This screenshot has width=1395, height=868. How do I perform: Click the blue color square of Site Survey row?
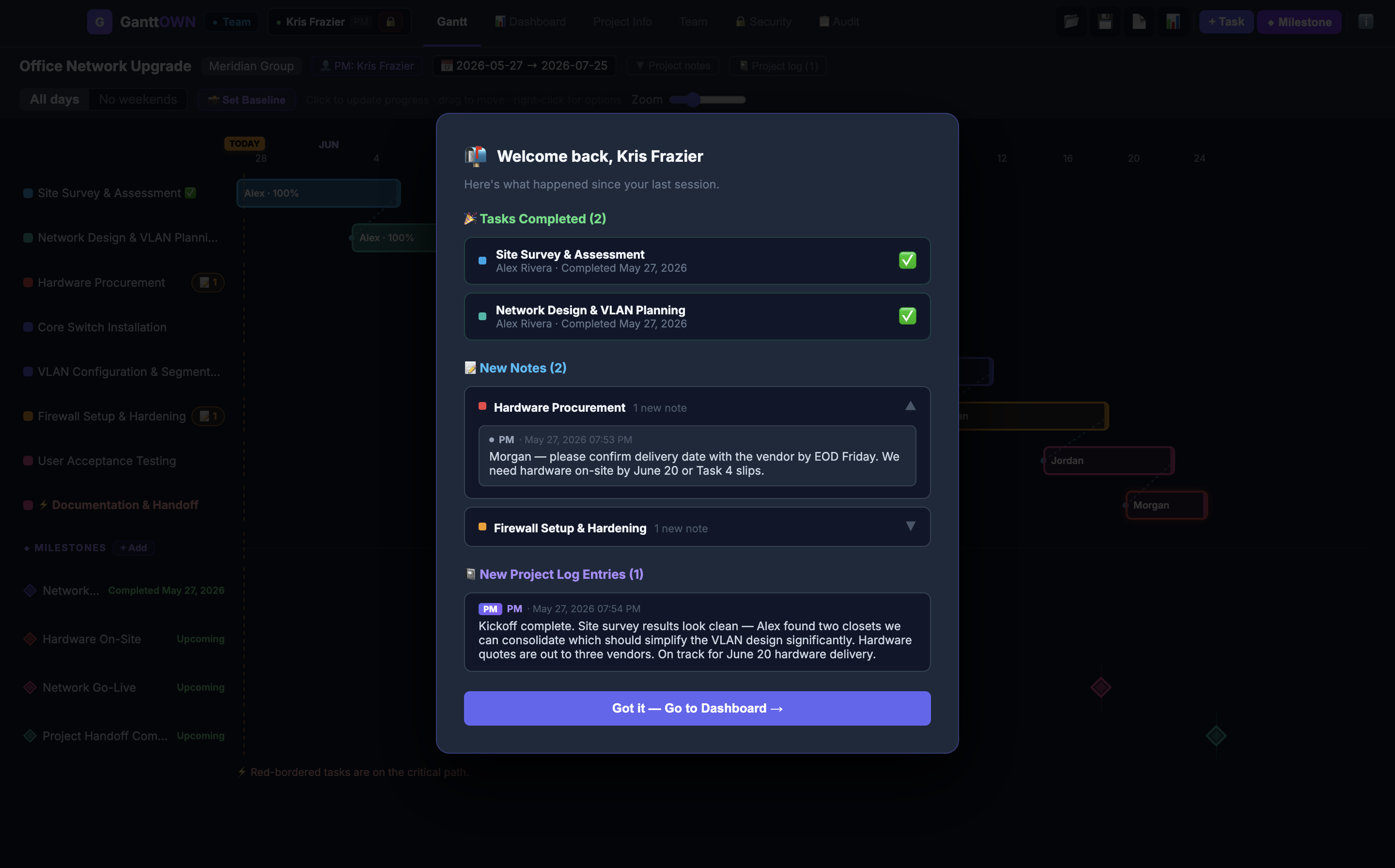[28, 193]
